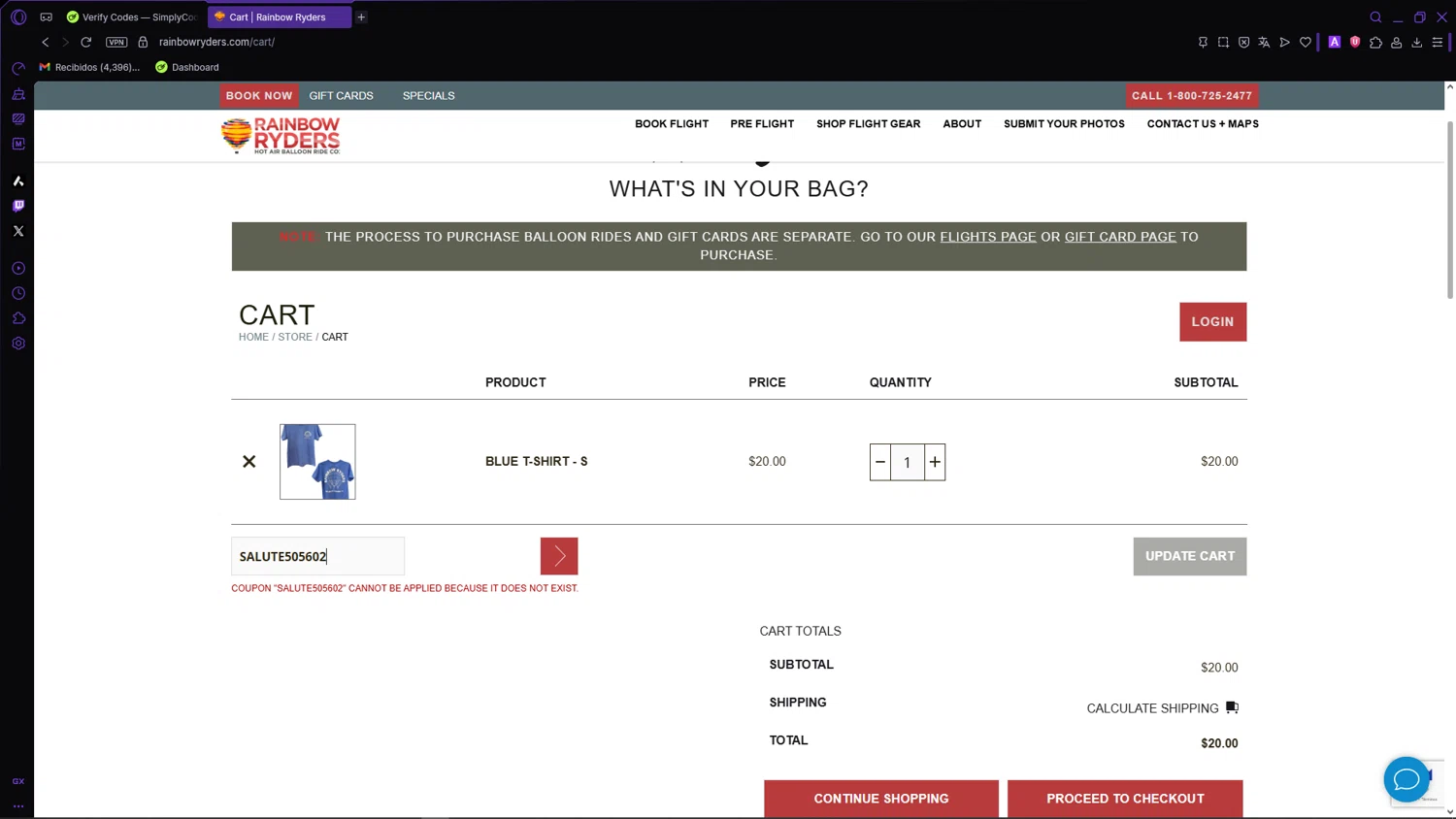
Task: Open the Opera main menu
Action: tap(18, 17)
